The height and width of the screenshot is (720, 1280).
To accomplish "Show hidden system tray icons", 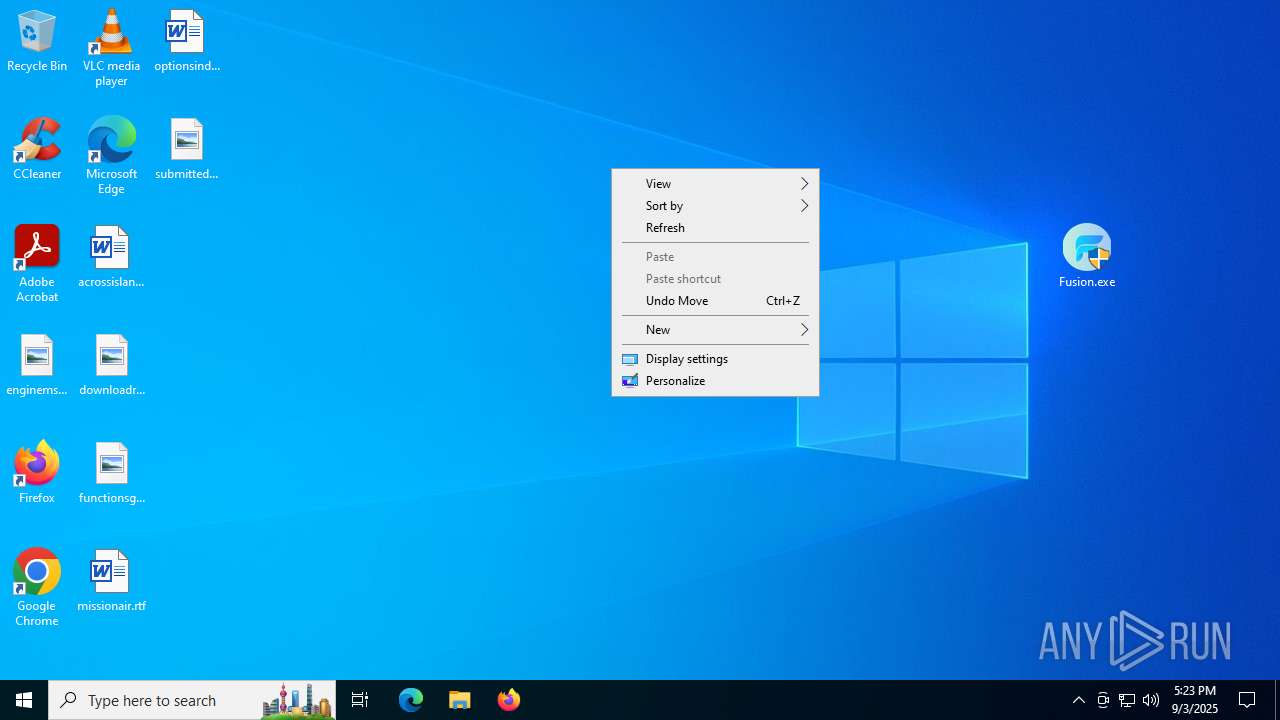I will pos(1078,700).
